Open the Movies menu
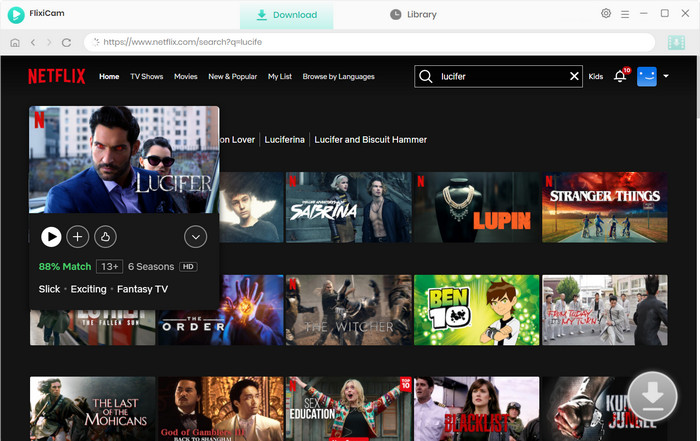This screenshot has height=441, width=700. click(186, 77)
